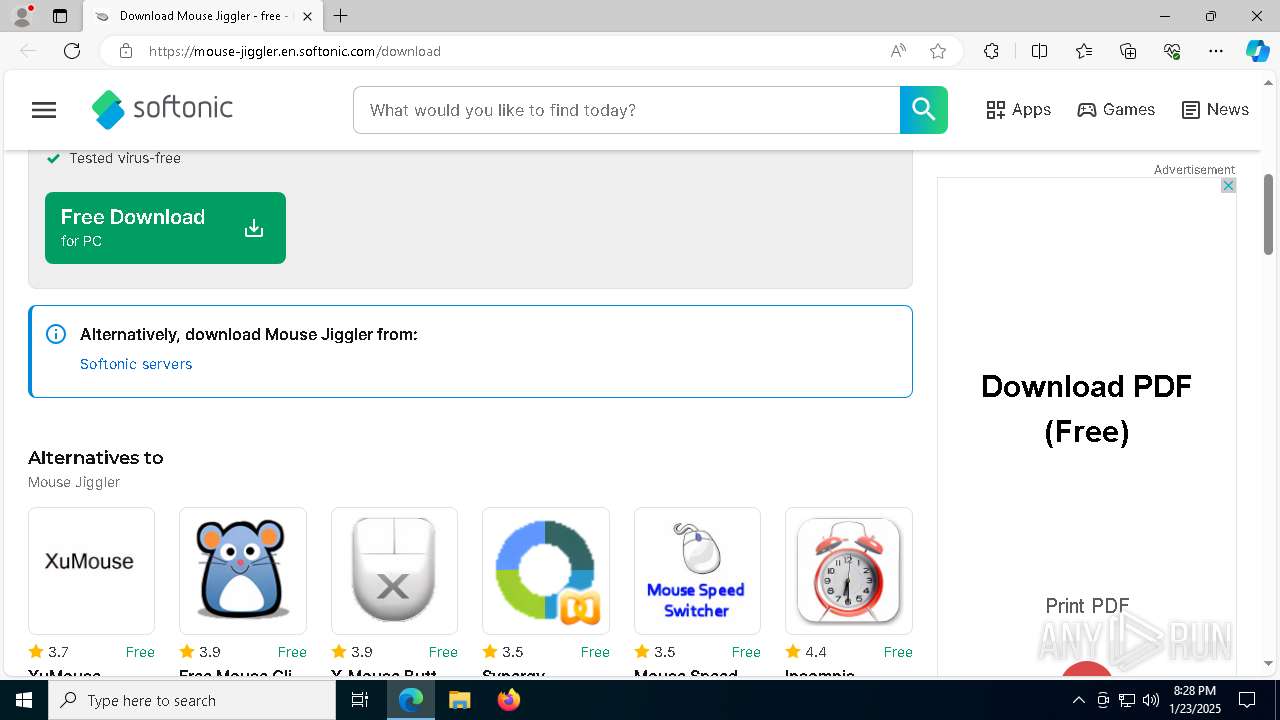Open Edge Settings and more menu

(x=1216, y=51)
